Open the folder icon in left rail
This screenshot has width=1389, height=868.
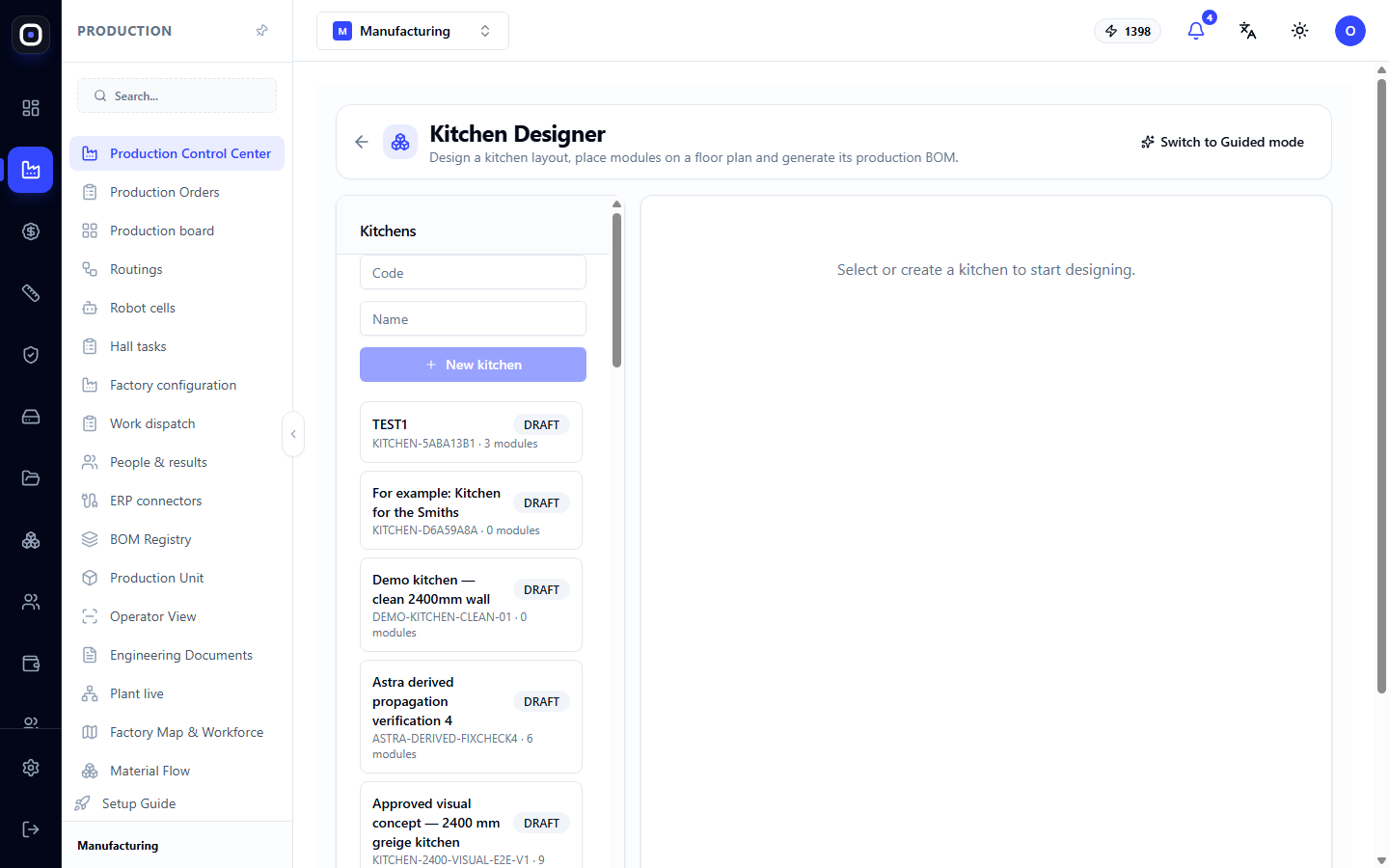coord(31,478)
